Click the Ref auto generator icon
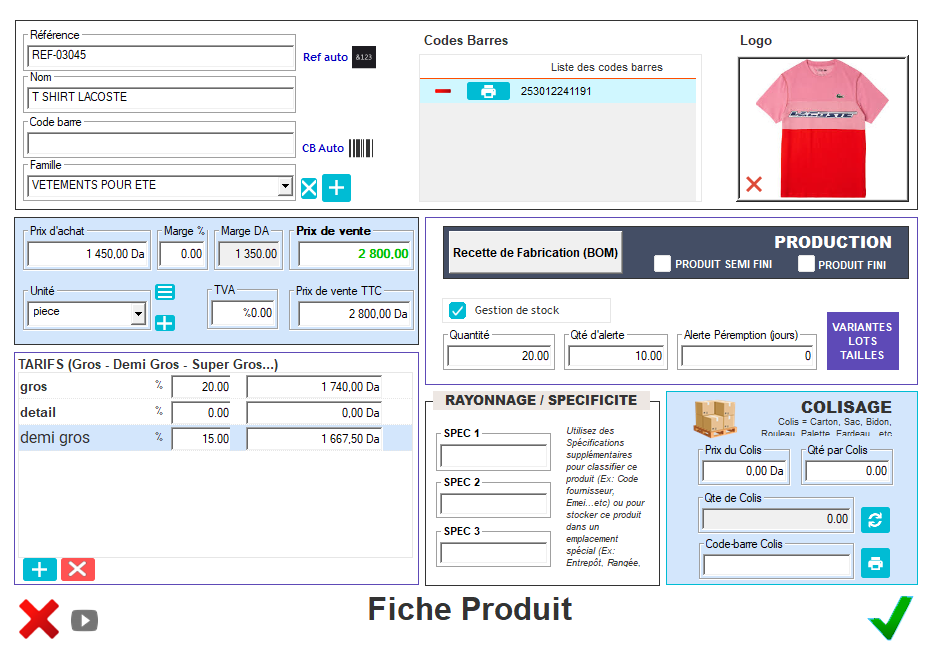This screenshot has width=935, height=654. [x=364, y=57]
